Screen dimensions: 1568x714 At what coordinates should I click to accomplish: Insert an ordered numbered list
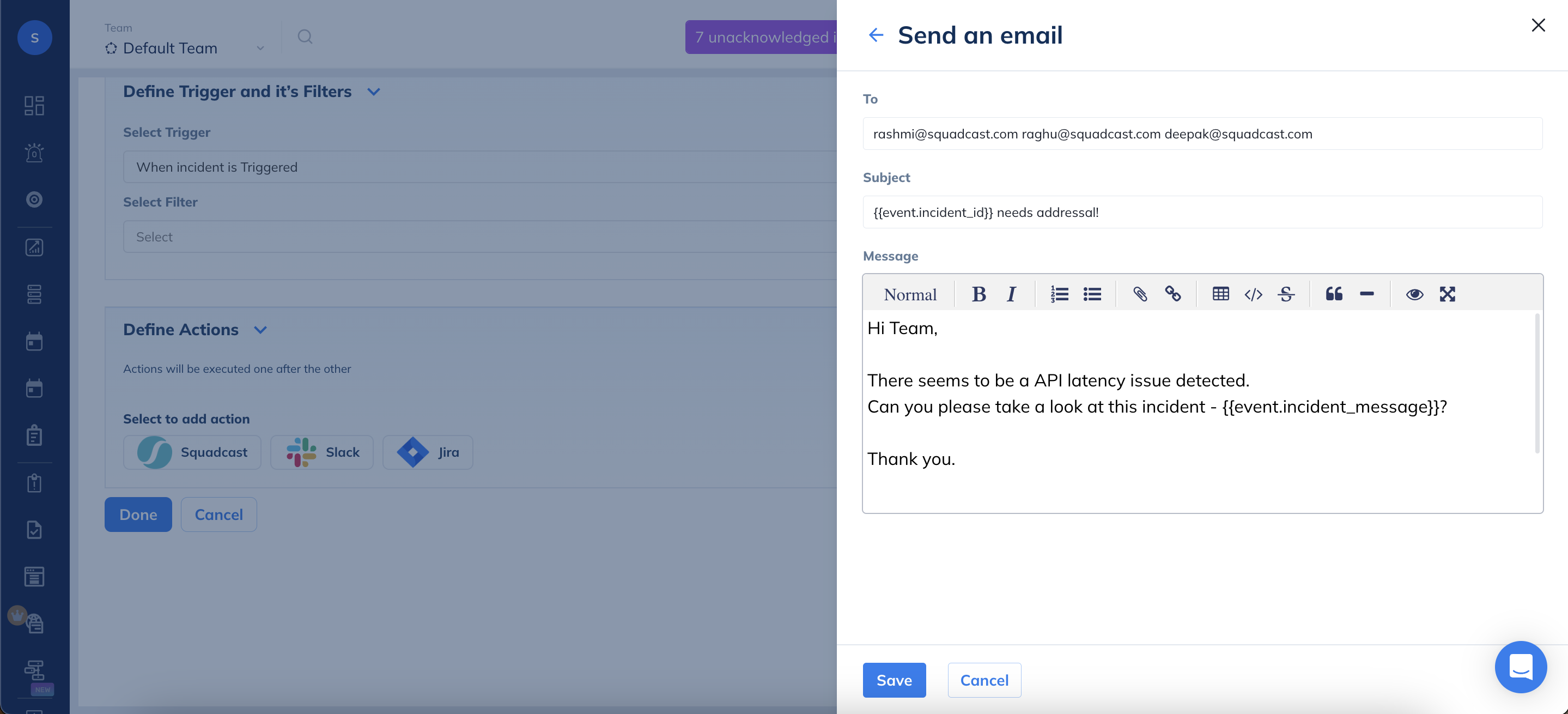click(1059, 295)
